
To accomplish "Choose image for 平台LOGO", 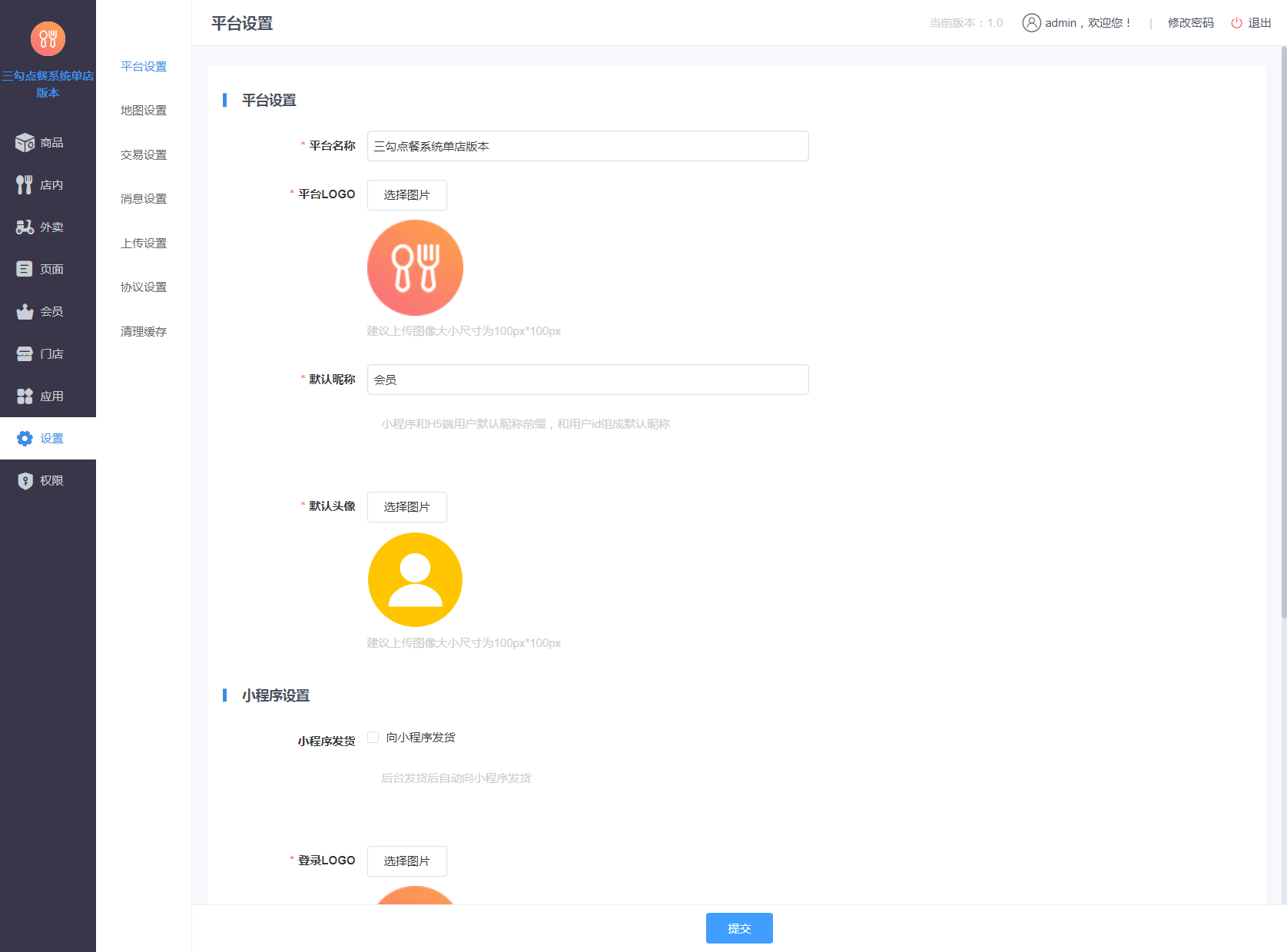I will [407, 195].
